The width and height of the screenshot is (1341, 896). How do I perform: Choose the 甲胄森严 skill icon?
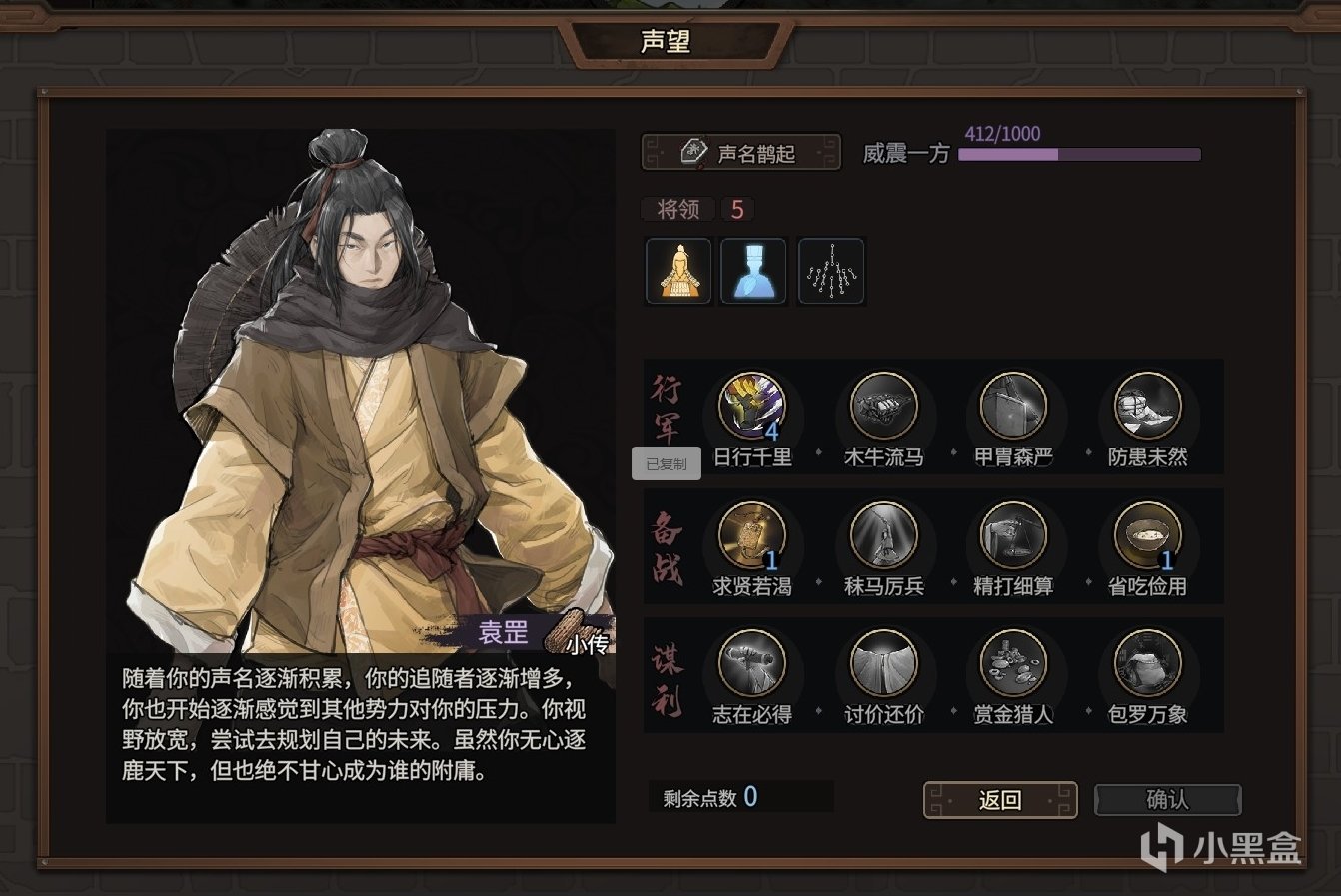(1013, 406)
